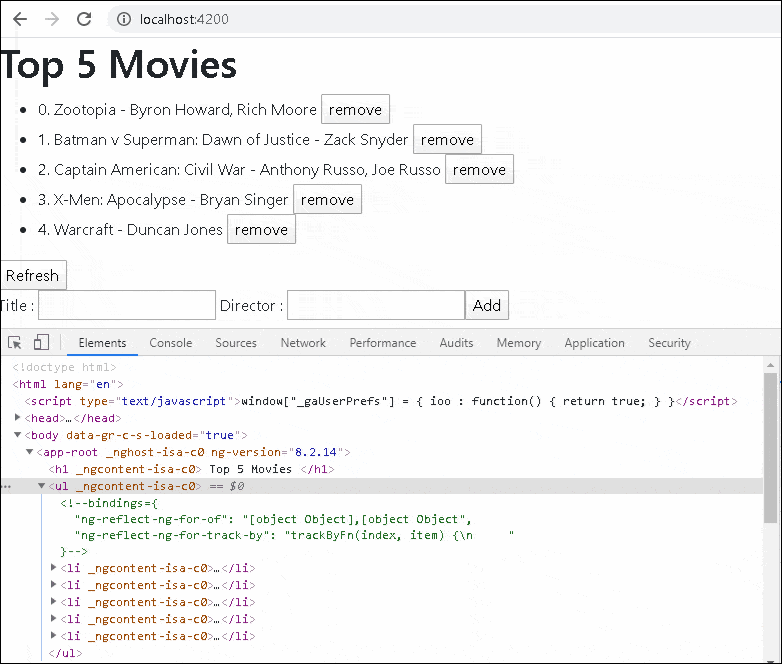This screenshot has width=782, height=664.
Task: Remove Captain American: Civil War entry
Action: pyautogui.click(x=479, y=170)
